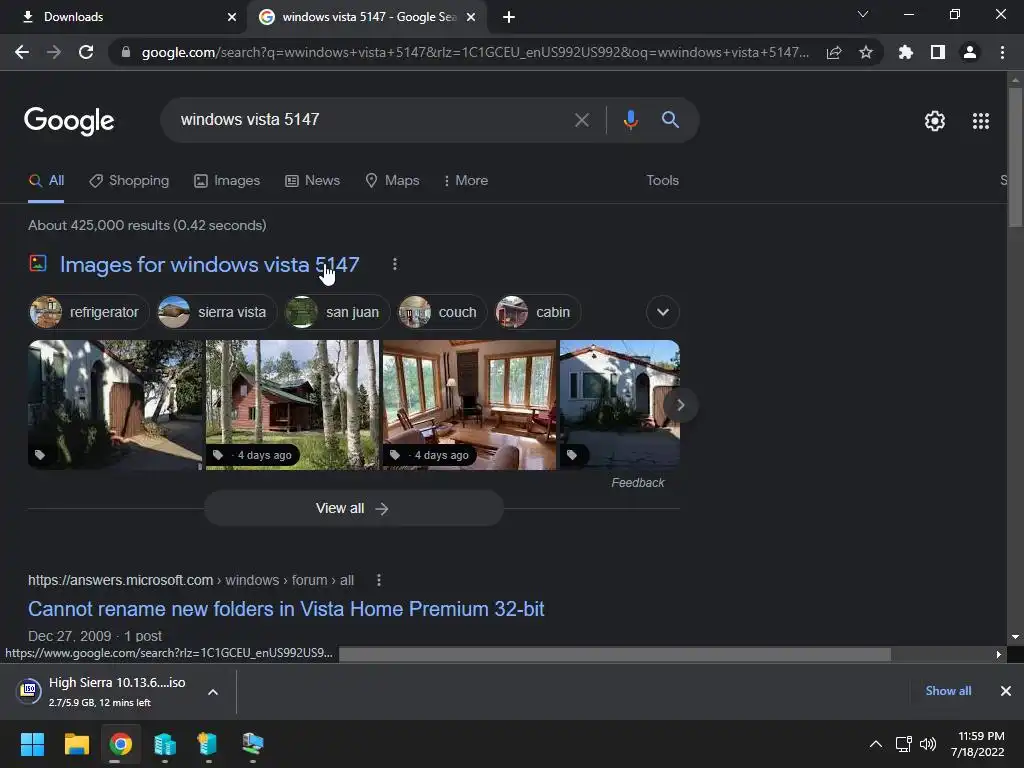Open Images for windows vista 5147 link
Image resolution: width=1024 pixels, height=768 pixels.
coord(210,264)
